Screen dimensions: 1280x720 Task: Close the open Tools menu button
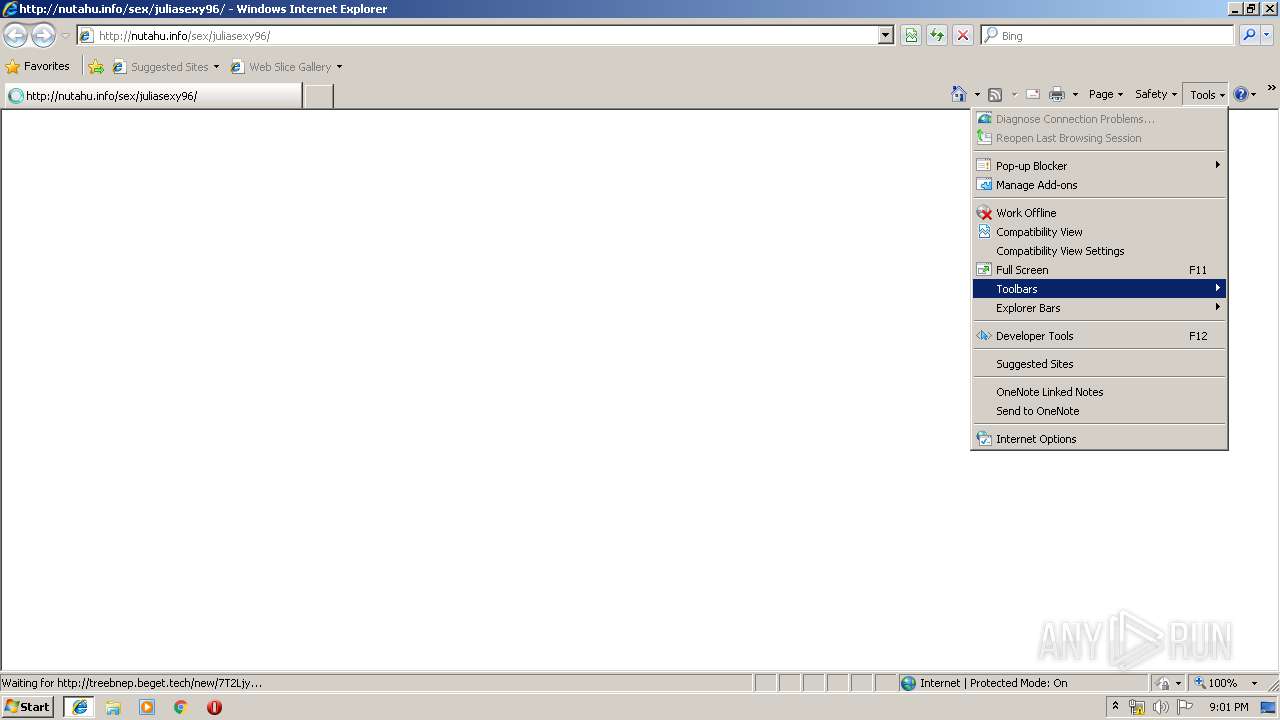coord(1206,95)
